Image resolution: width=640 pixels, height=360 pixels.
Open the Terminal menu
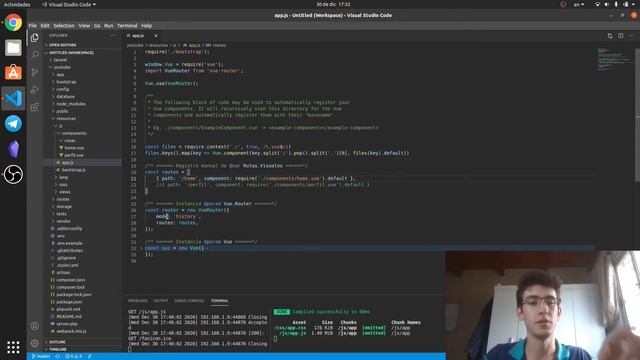127,26
